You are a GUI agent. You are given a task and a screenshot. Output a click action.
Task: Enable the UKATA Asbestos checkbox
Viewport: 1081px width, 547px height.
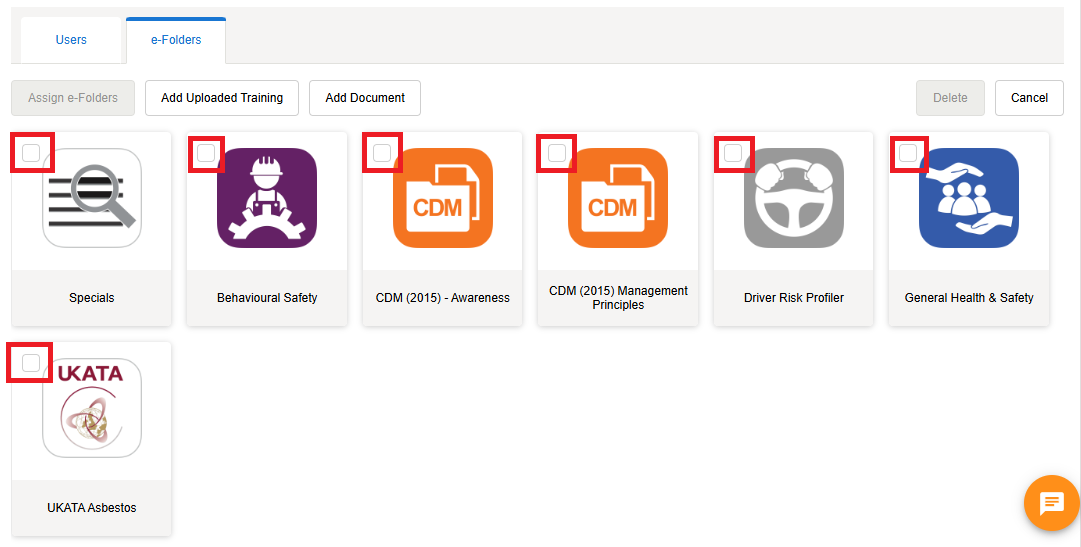point(31,363)
